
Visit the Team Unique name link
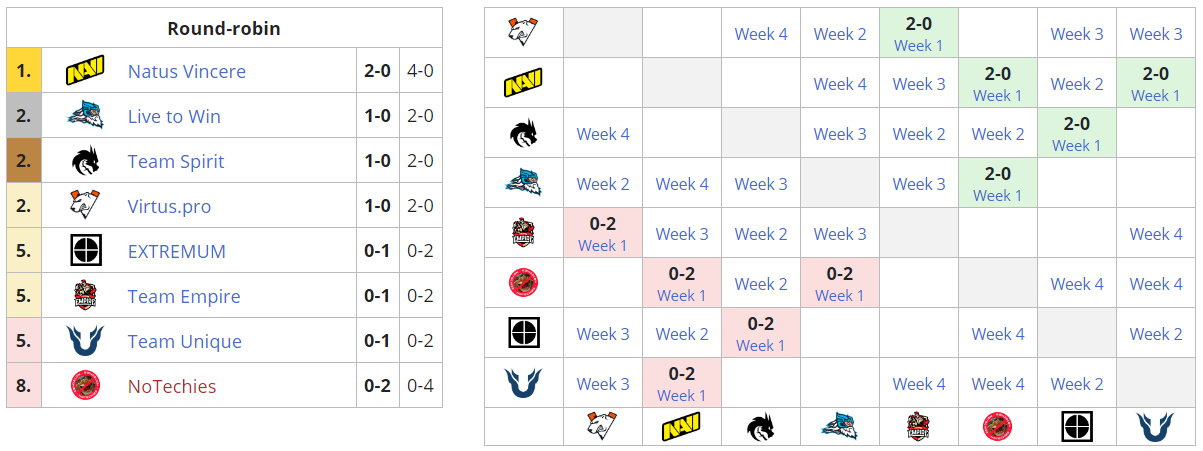click(185, 342)
